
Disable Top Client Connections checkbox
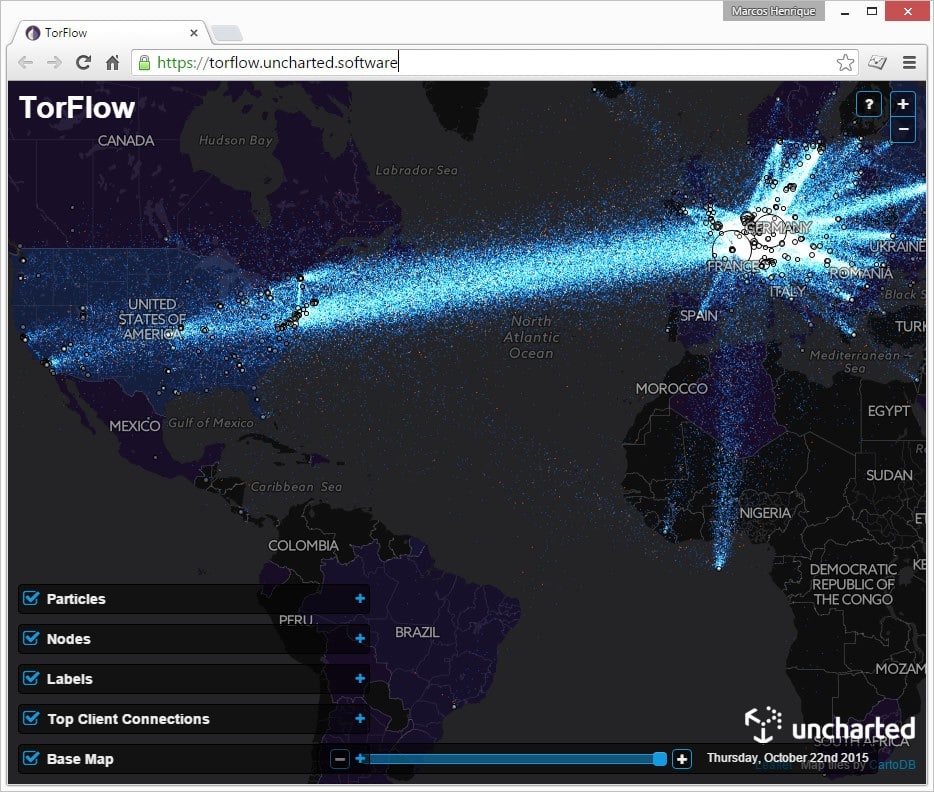pyautogui.click(x=31, y=718)
